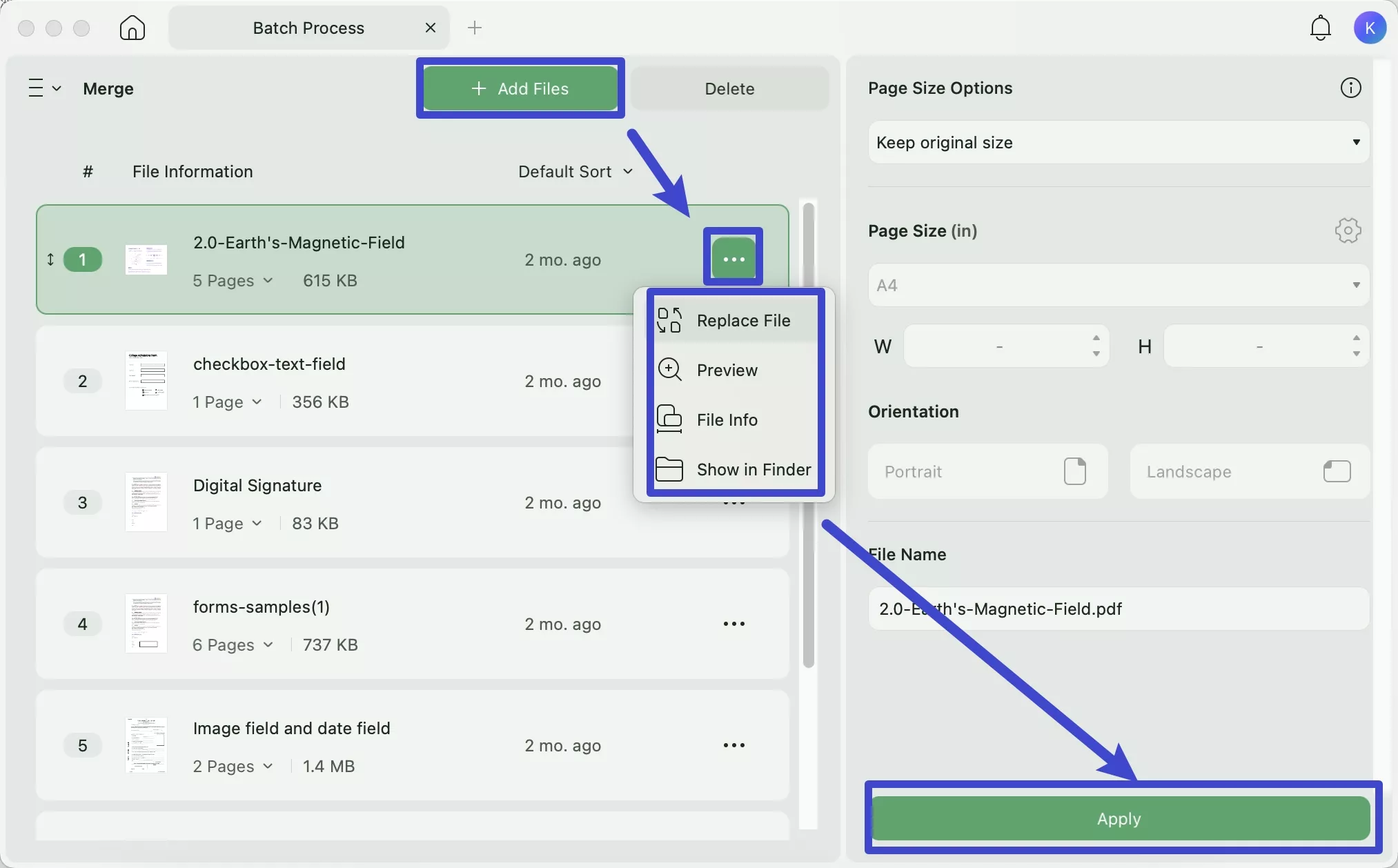Expand the Keep original size dropdown

pyautogui.click(x=1118, y=143)
